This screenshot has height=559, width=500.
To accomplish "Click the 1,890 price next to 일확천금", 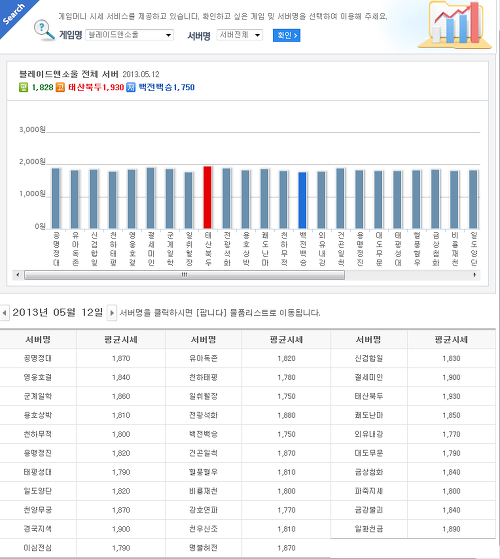I will [x=451, y=529].
